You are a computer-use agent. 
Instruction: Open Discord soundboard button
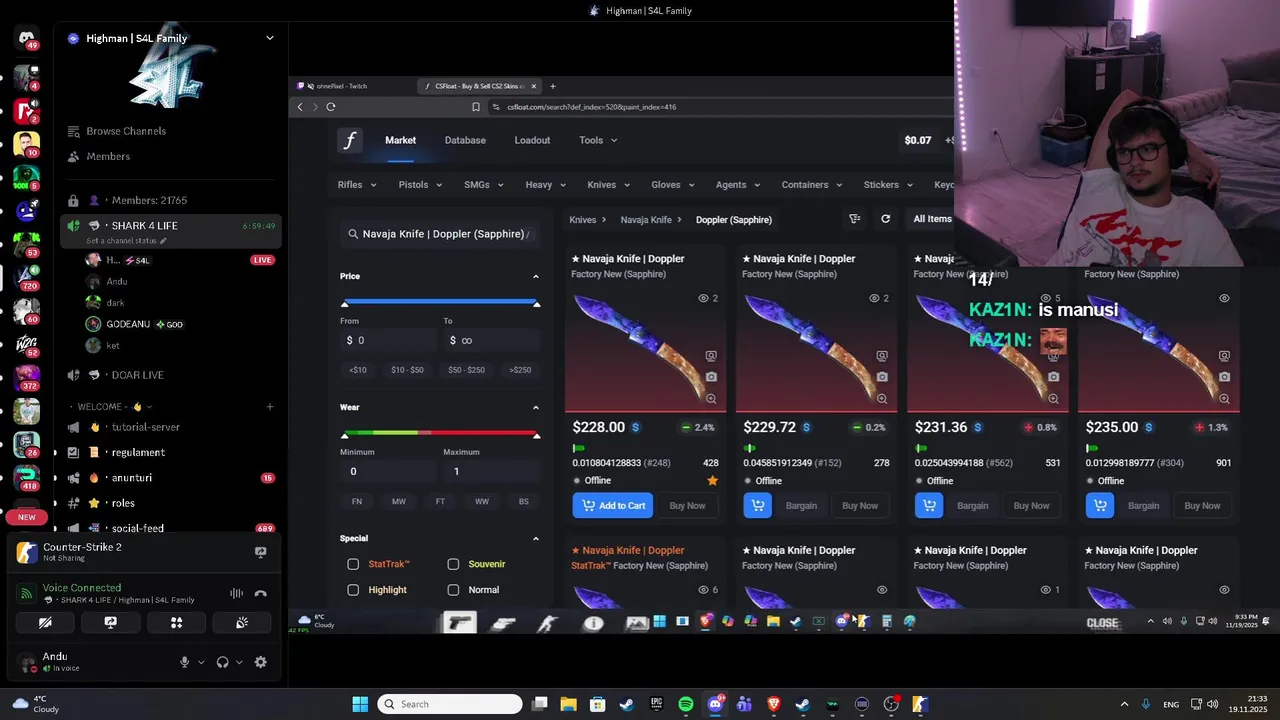tap(242, 622)
